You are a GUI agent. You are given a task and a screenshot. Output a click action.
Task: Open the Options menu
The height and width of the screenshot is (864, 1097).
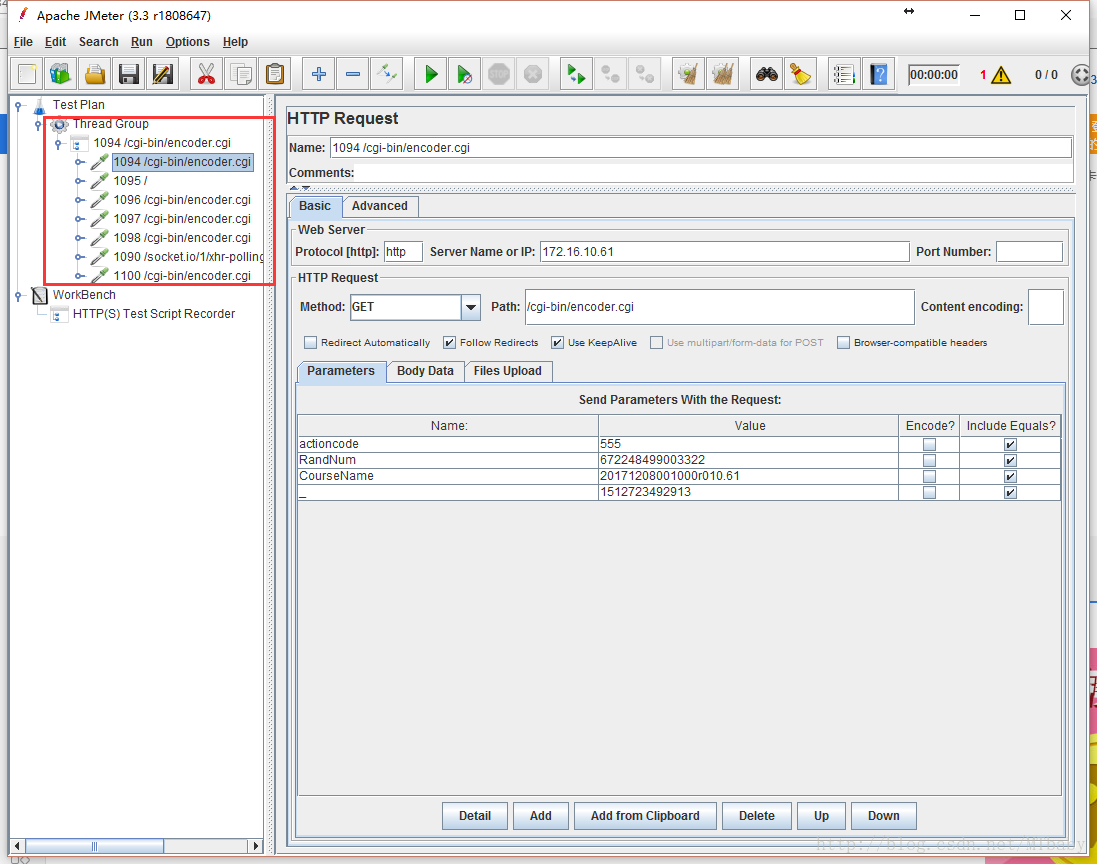tap(187, 42)
